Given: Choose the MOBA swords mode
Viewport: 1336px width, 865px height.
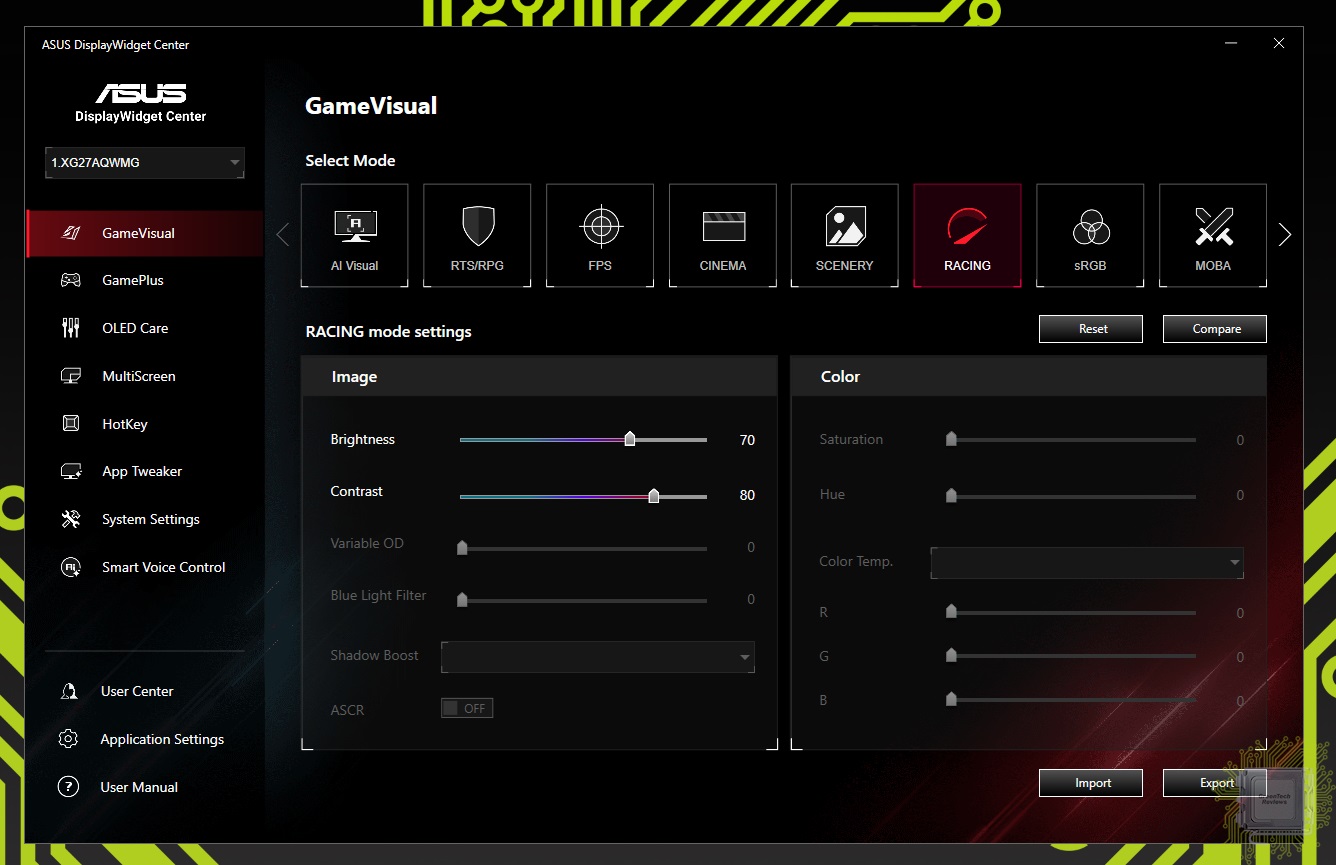Looking at the screenshot, I should pyautogui.click(x=1213, y=235).
